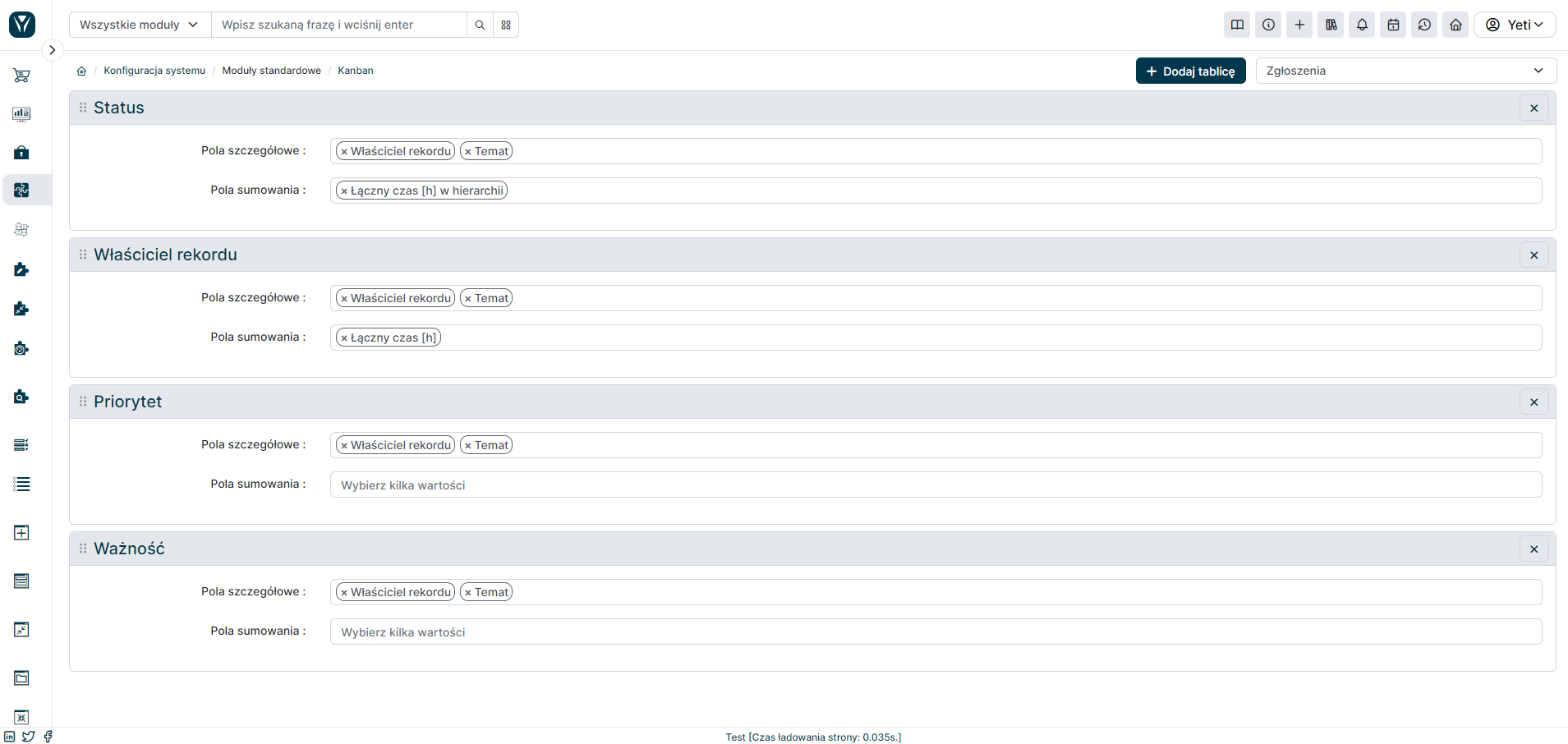Go to Konfiguracja systemu breadcrumb
This screenshot has width=1568, height=744.
click(x=154, y=71)
